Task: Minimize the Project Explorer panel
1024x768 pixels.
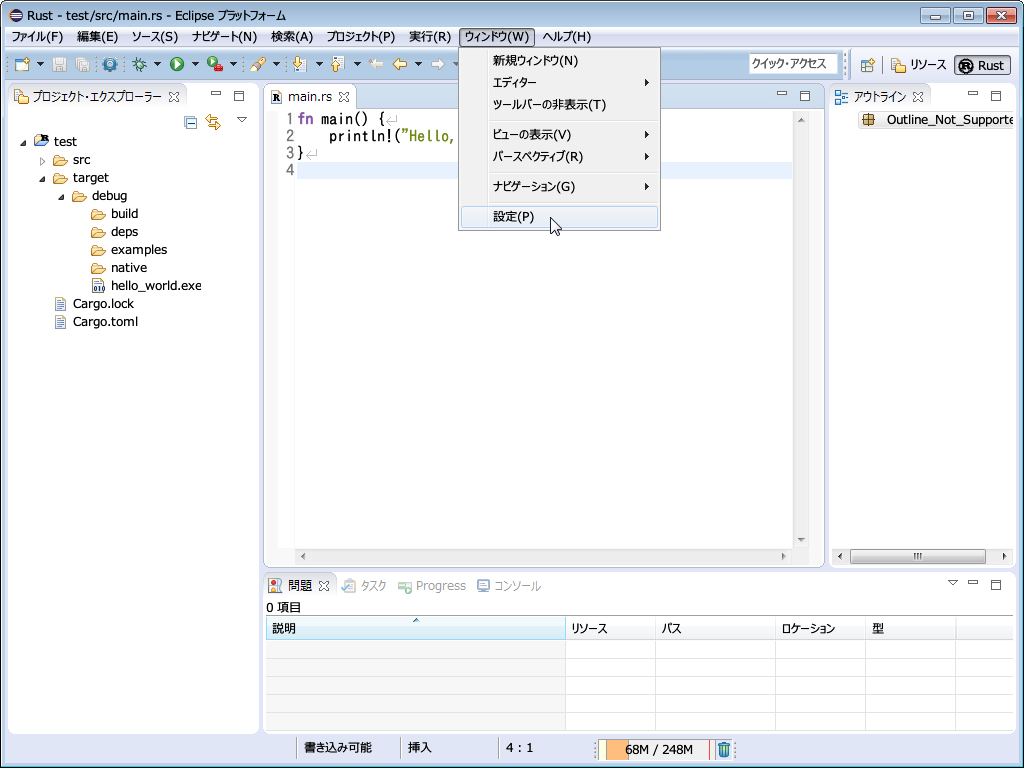Action: tap(216, 94)
